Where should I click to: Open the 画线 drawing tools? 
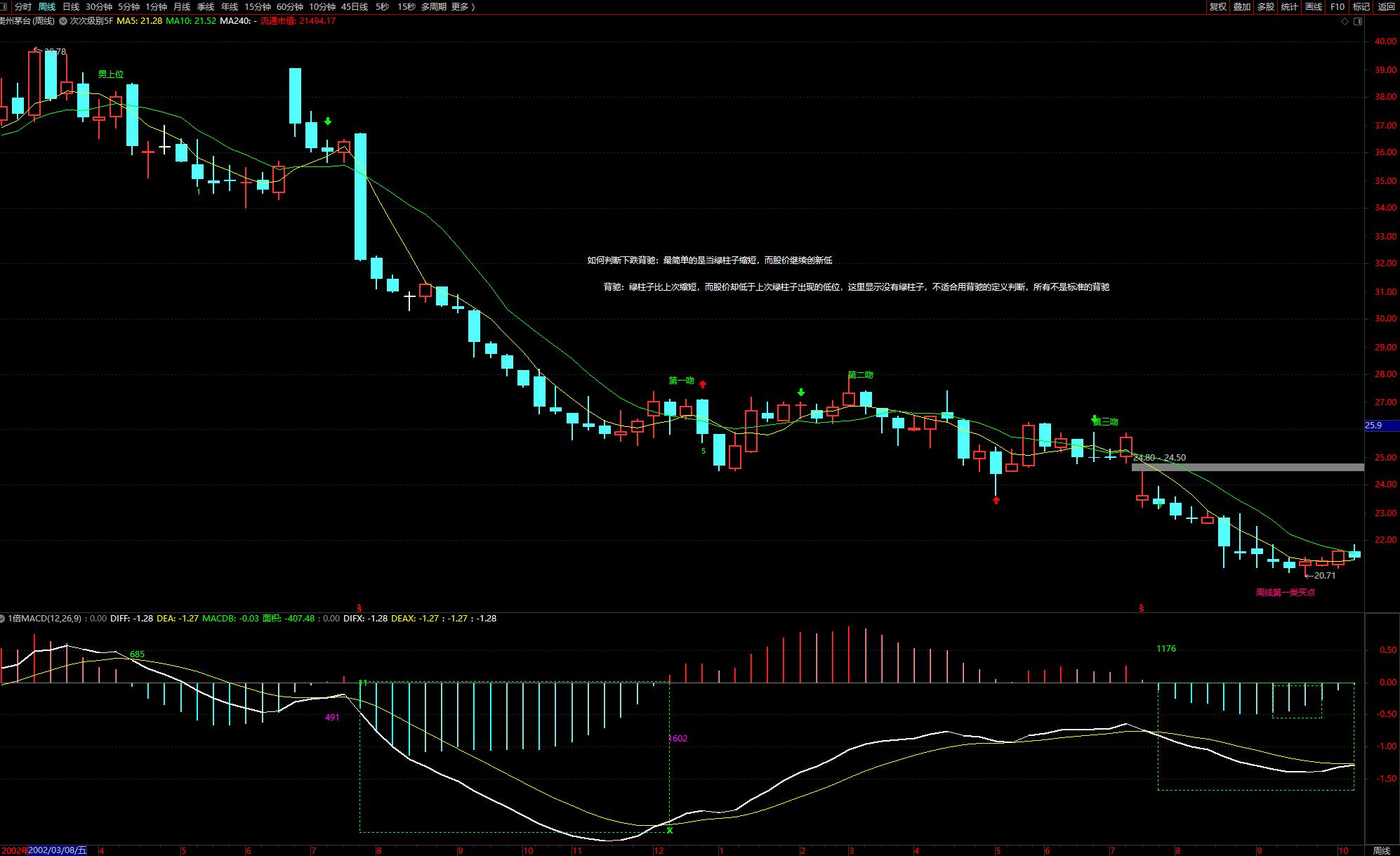[1313, 6]
